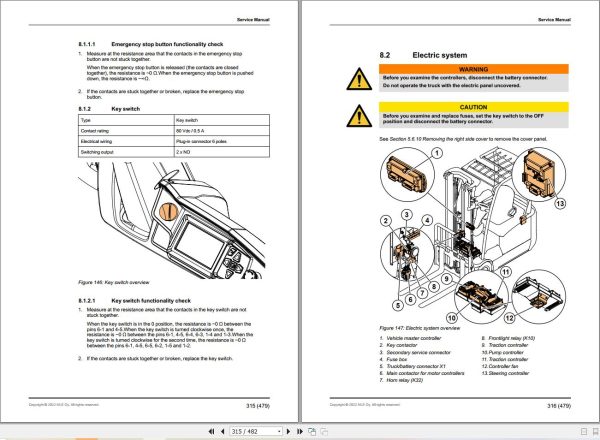
Task: Click the 'Steering controller' legend entry
Action: 505,373
